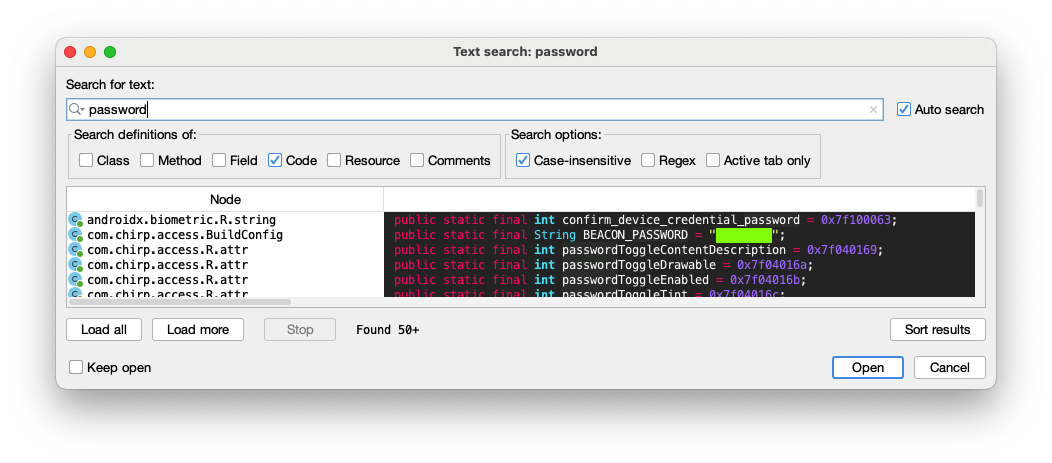The width and height of the screenshot is (1052, 463).
Task: Toggle the Case-insensitive option
Action: [523, 160]
